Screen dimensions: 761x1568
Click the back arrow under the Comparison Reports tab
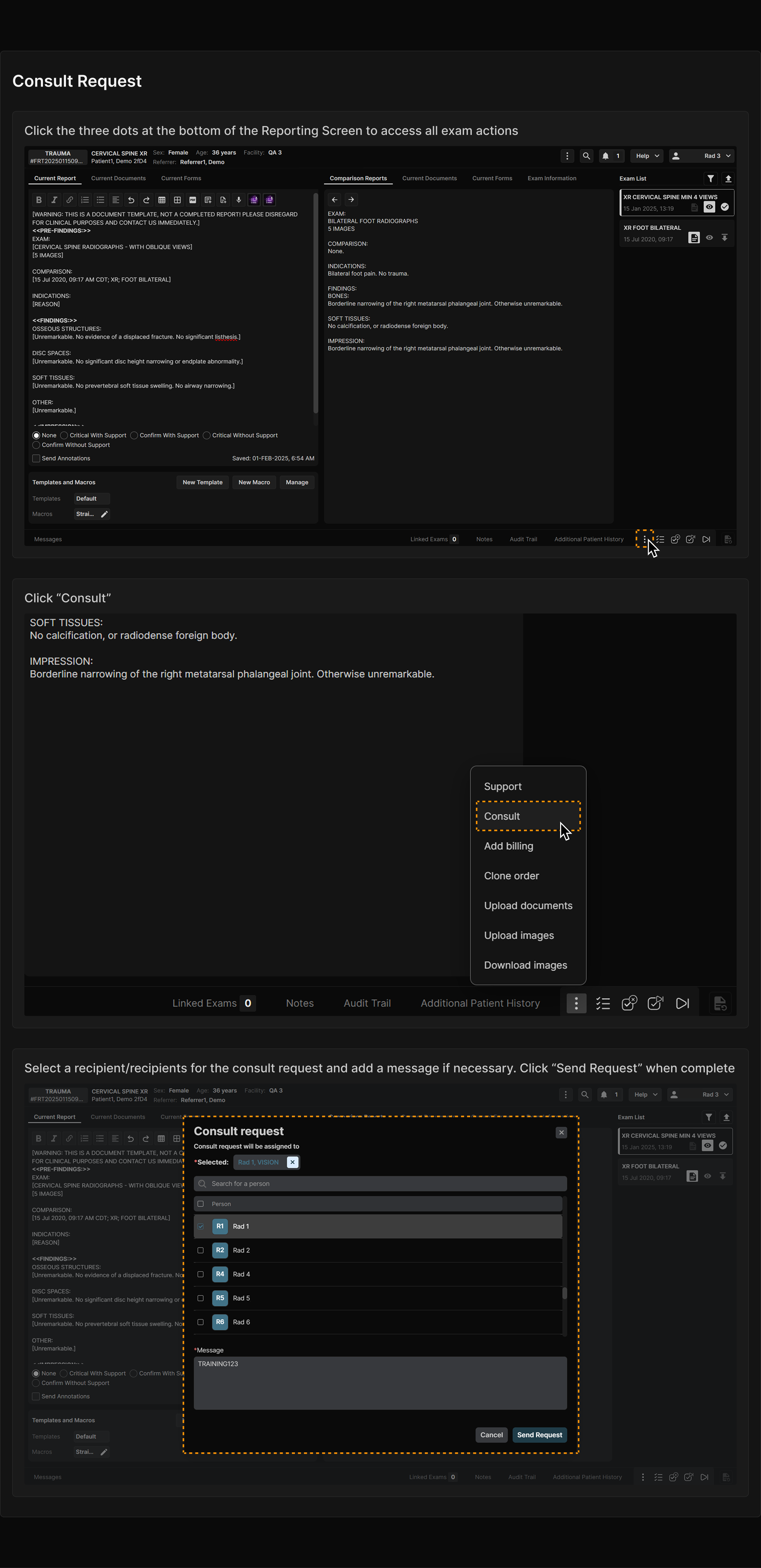point(334,200)
